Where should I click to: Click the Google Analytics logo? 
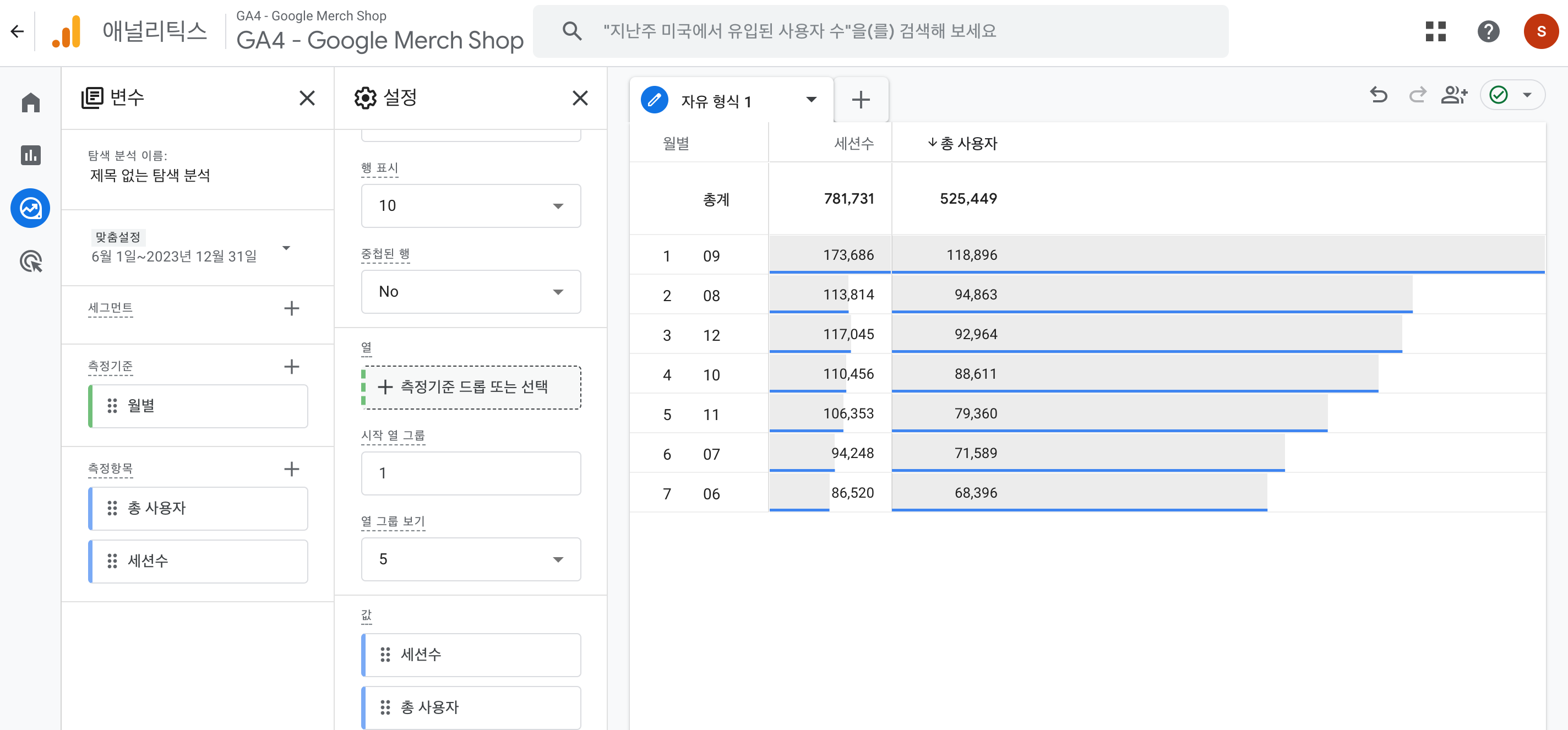pyautogui.click(x=67, y=31)
